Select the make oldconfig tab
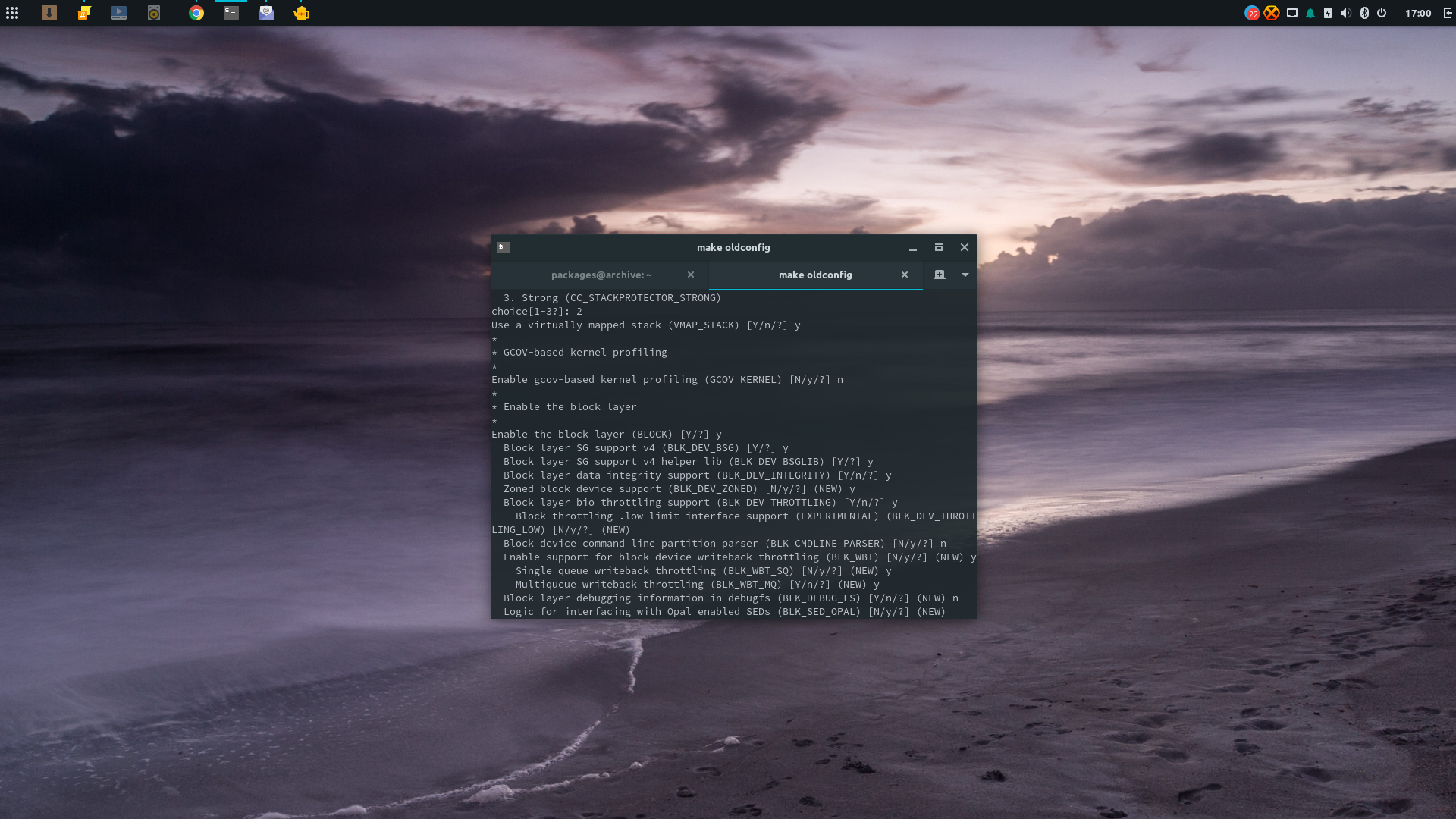The height and width of the screenshot is (819, 1456). [x=815, y=275]
